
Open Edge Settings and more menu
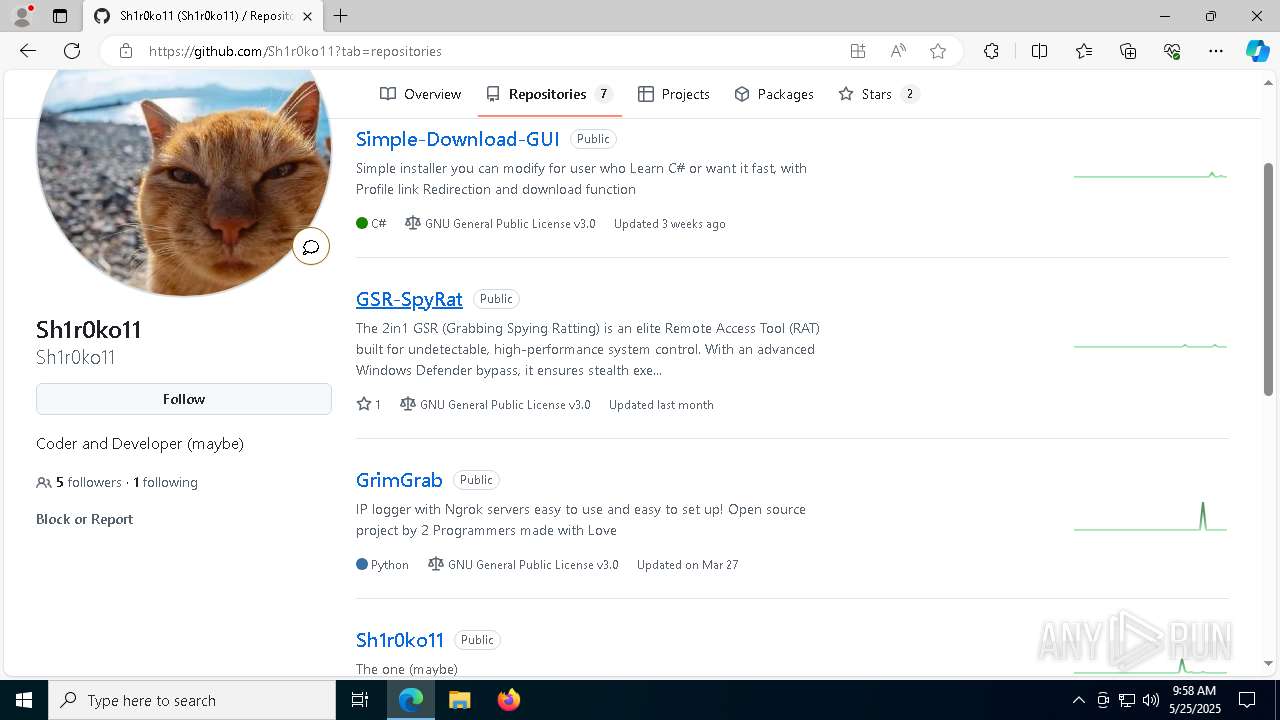click(x=1216, y=51)
